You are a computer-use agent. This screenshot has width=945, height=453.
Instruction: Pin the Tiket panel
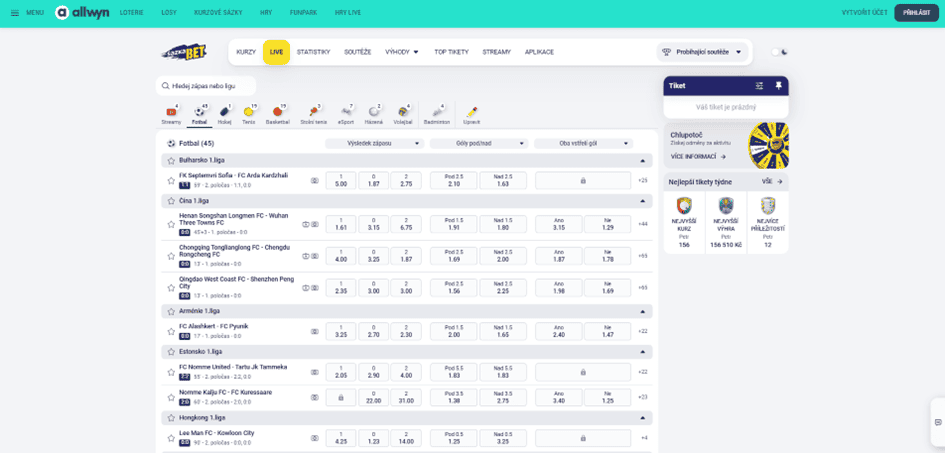coord(778,86)
